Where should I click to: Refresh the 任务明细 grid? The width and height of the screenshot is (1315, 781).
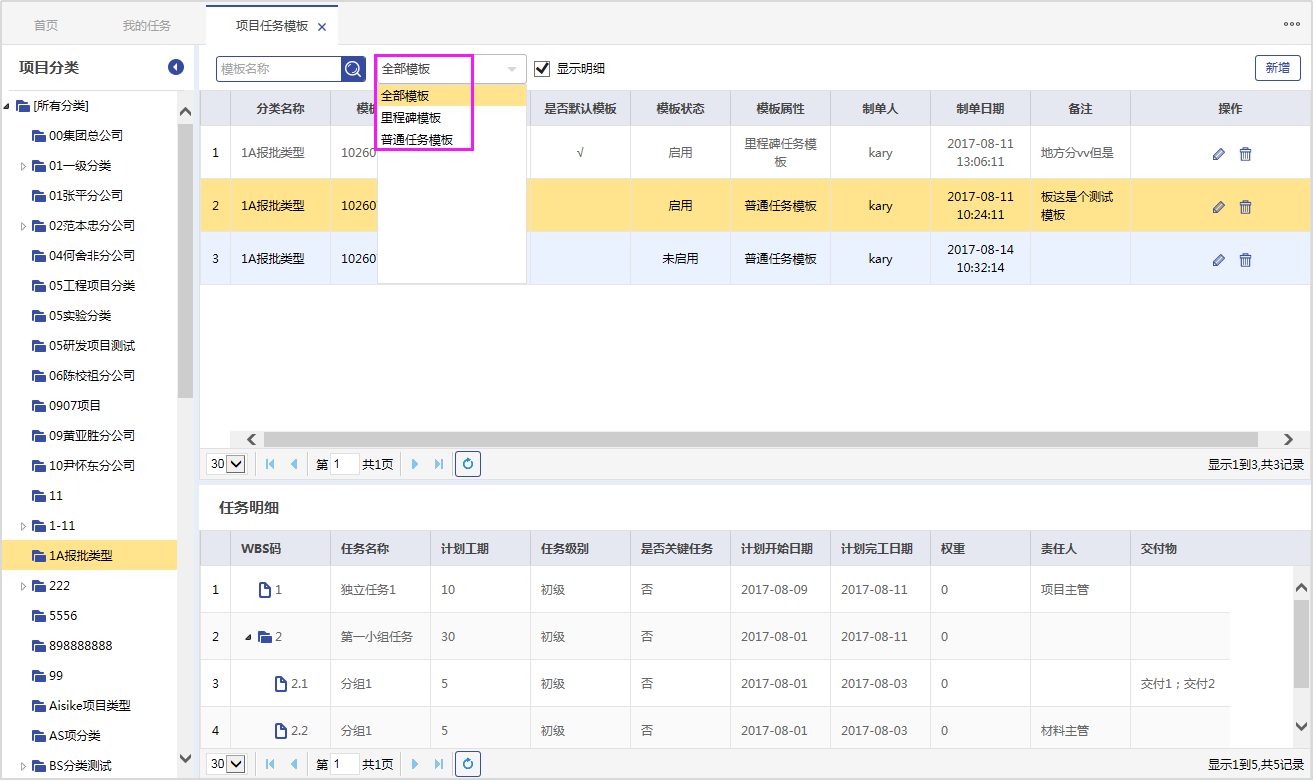468,764
